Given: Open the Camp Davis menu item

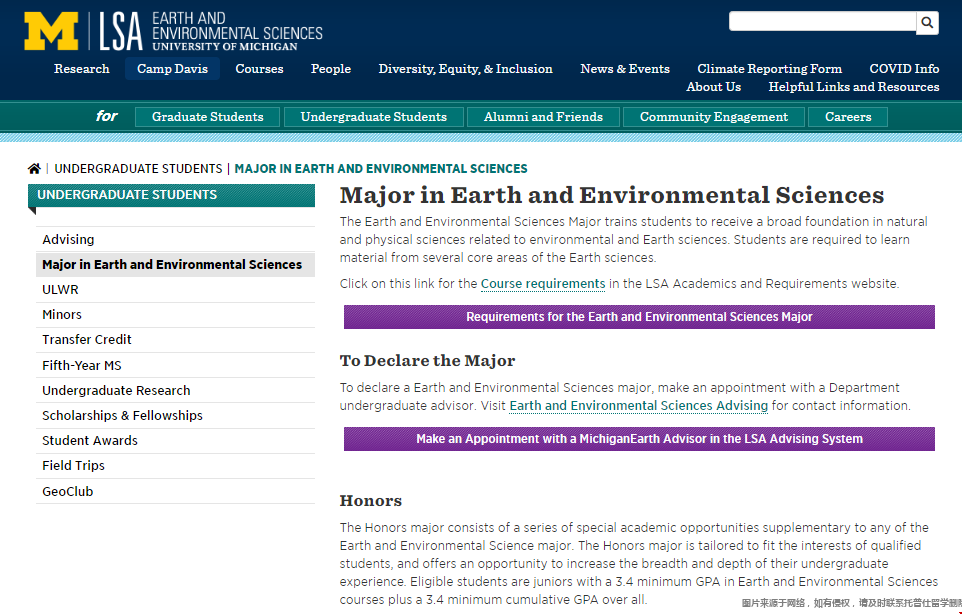Looking at the screenshot, I should click(x=172, y=69).
